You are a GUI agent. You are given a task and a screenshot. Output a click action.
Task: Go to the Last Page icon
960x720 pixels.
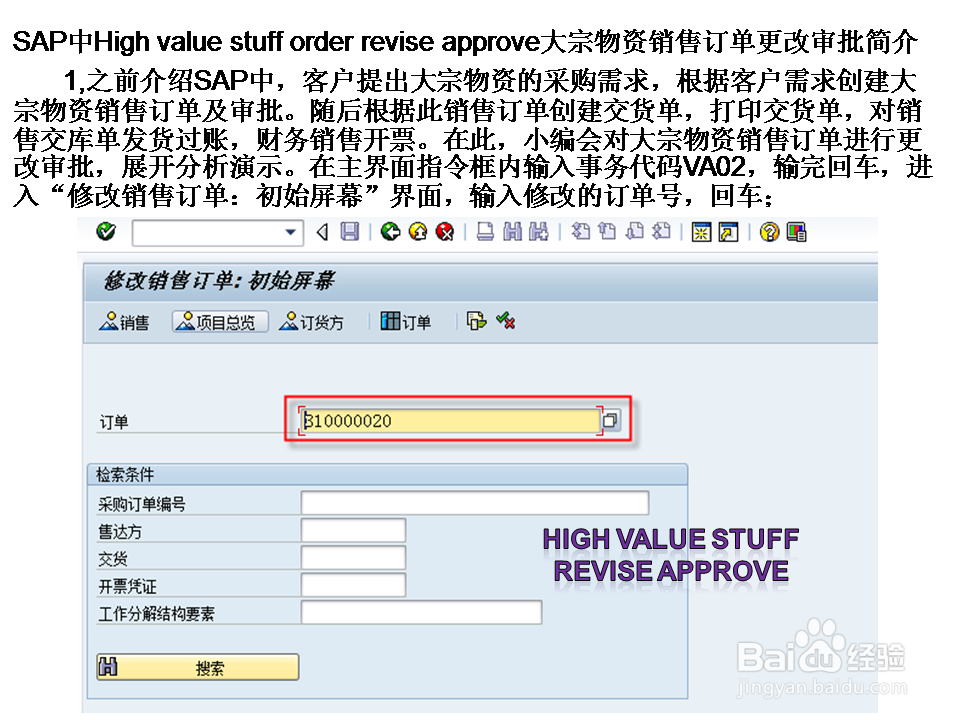point(661,231)
